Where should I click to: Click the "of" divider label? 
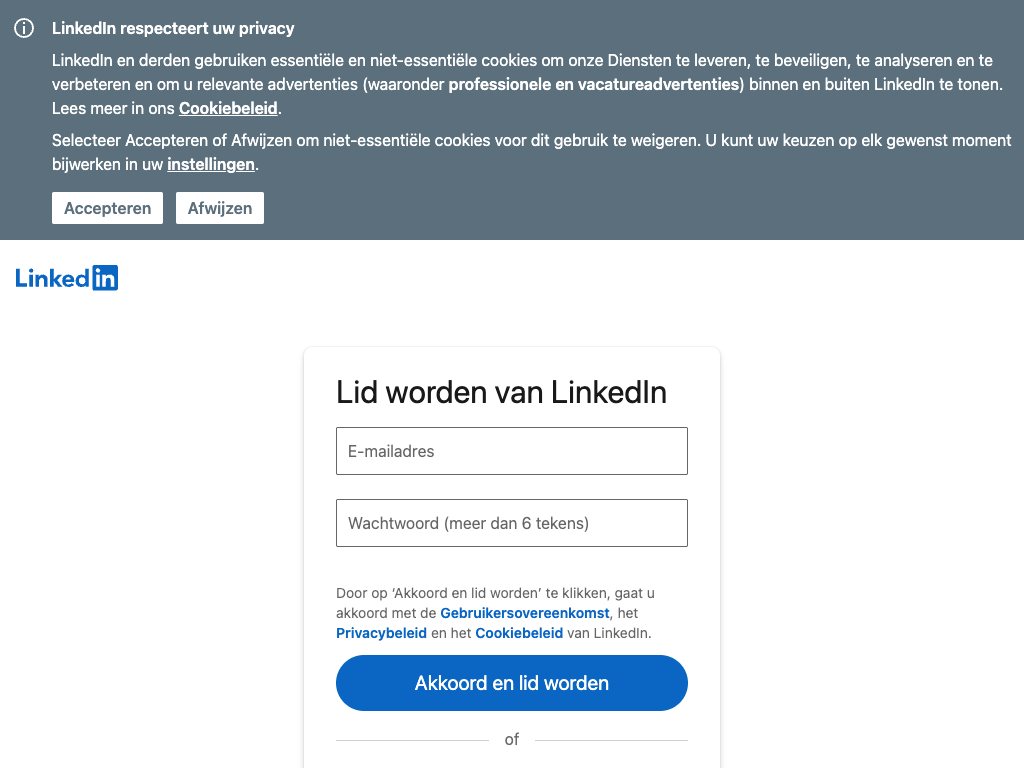[512, 740]
